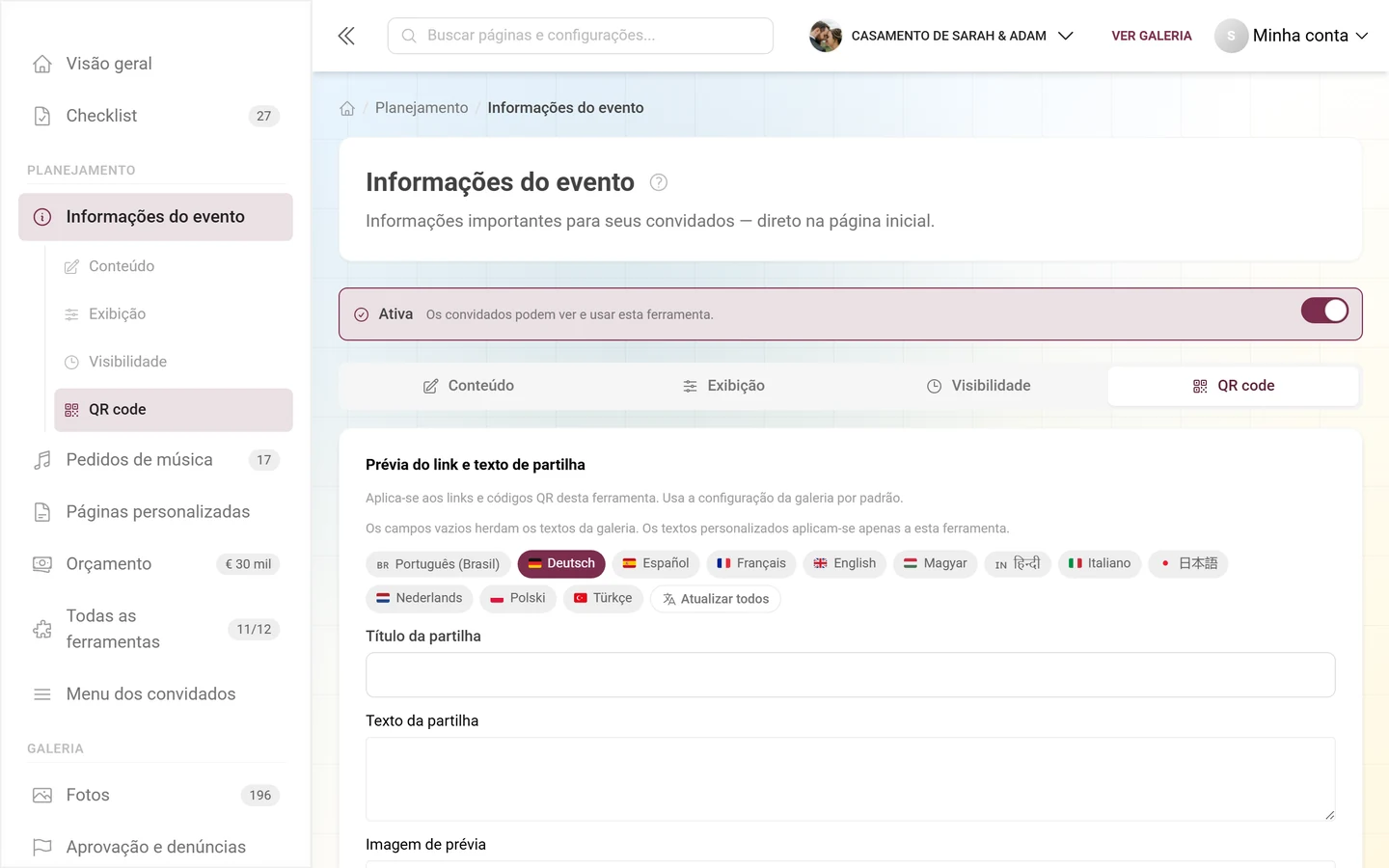Click the Menu dos convidados hamburger icon
Viewport: 1389px width, 868px height.
tap(42, 694)
